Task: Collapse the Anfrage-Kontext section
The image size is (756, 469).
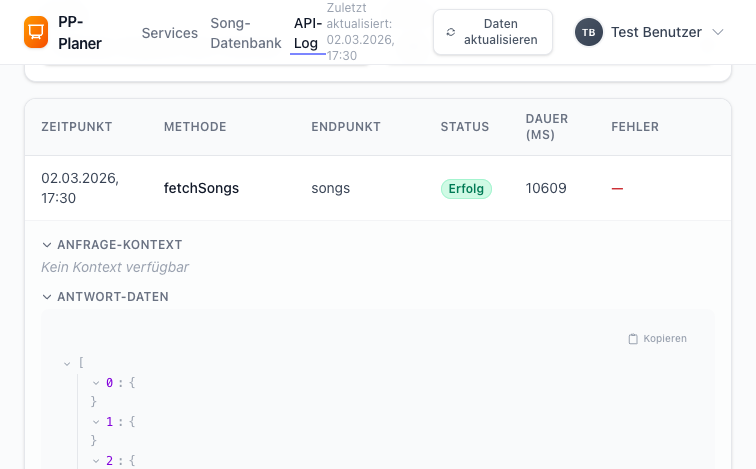Action: [x=47, y=244]
